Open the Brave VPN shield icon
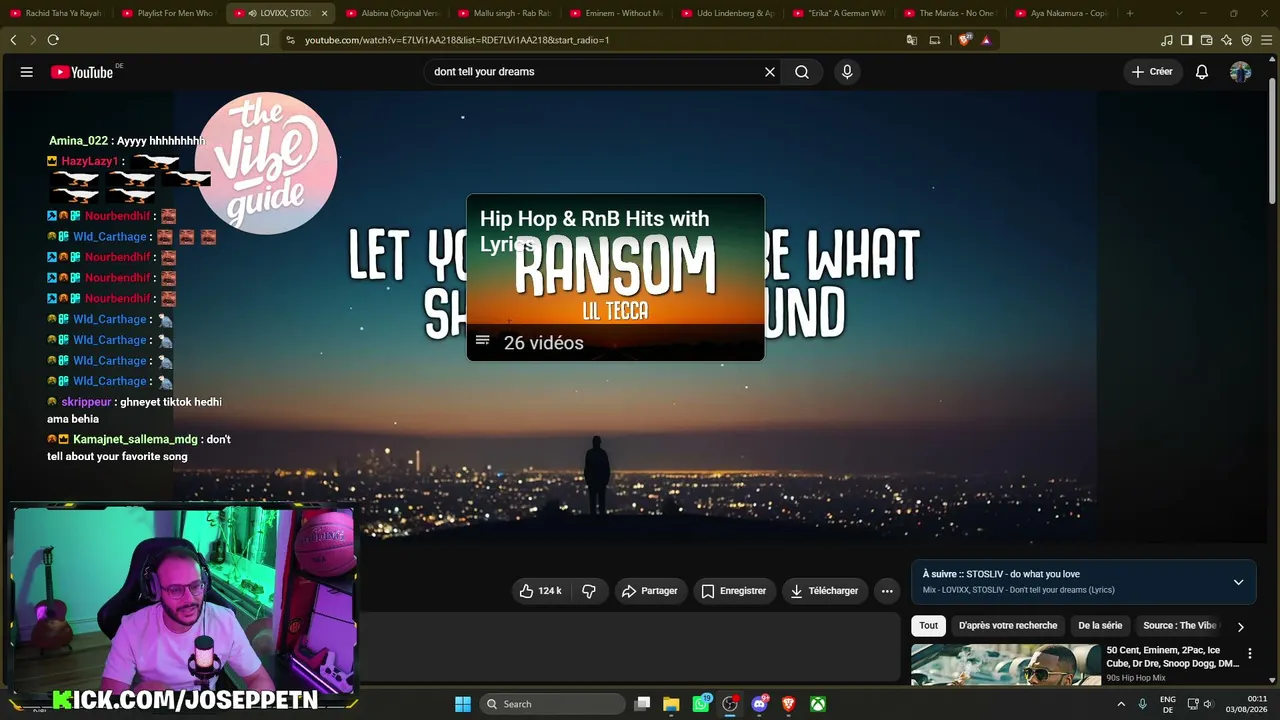Image resolution: width=1280 pixels, height=720 pixels. (1246, 40)
